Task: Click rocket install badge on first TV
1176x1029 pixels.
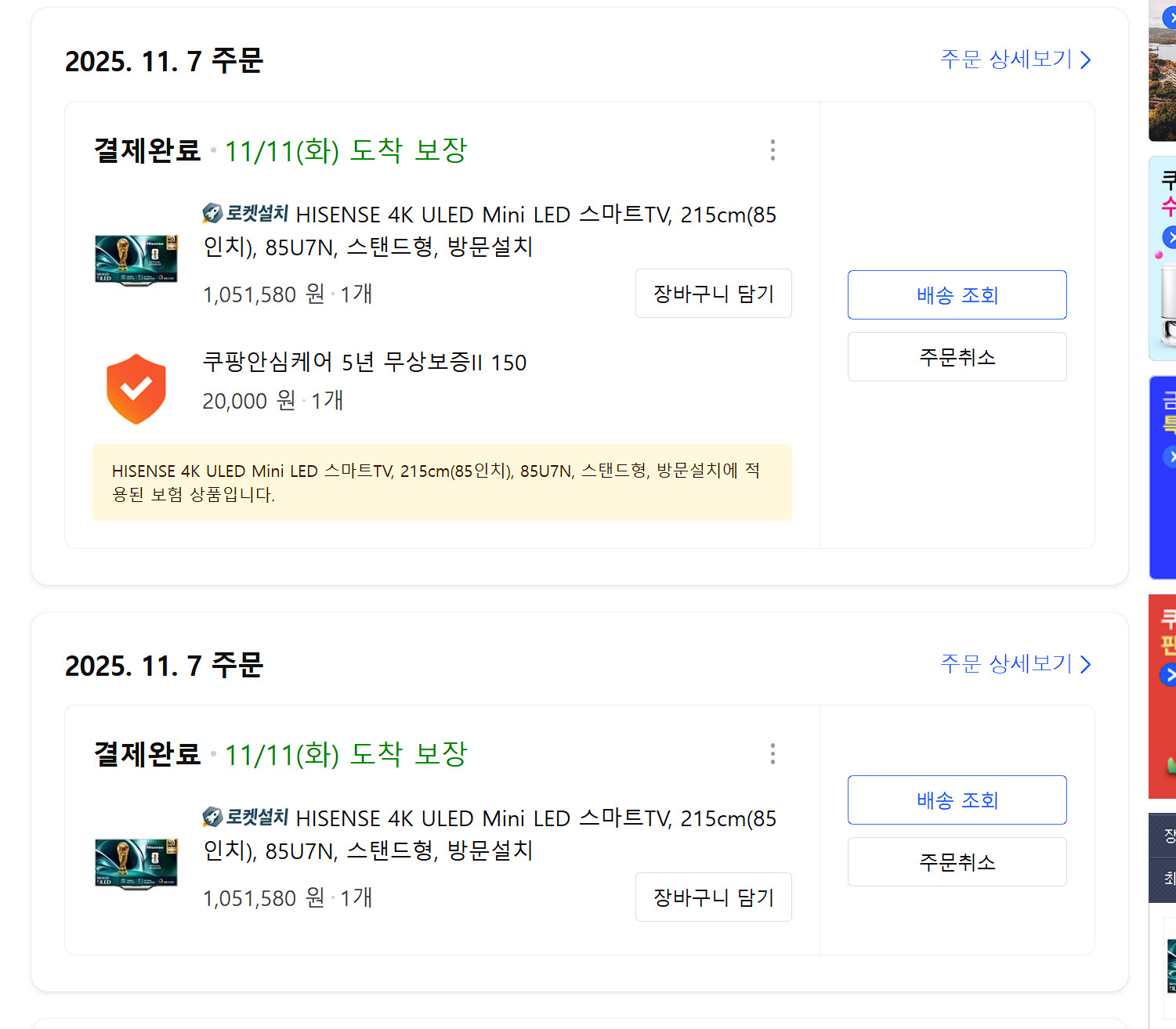Action: click(x=245, y=213)
